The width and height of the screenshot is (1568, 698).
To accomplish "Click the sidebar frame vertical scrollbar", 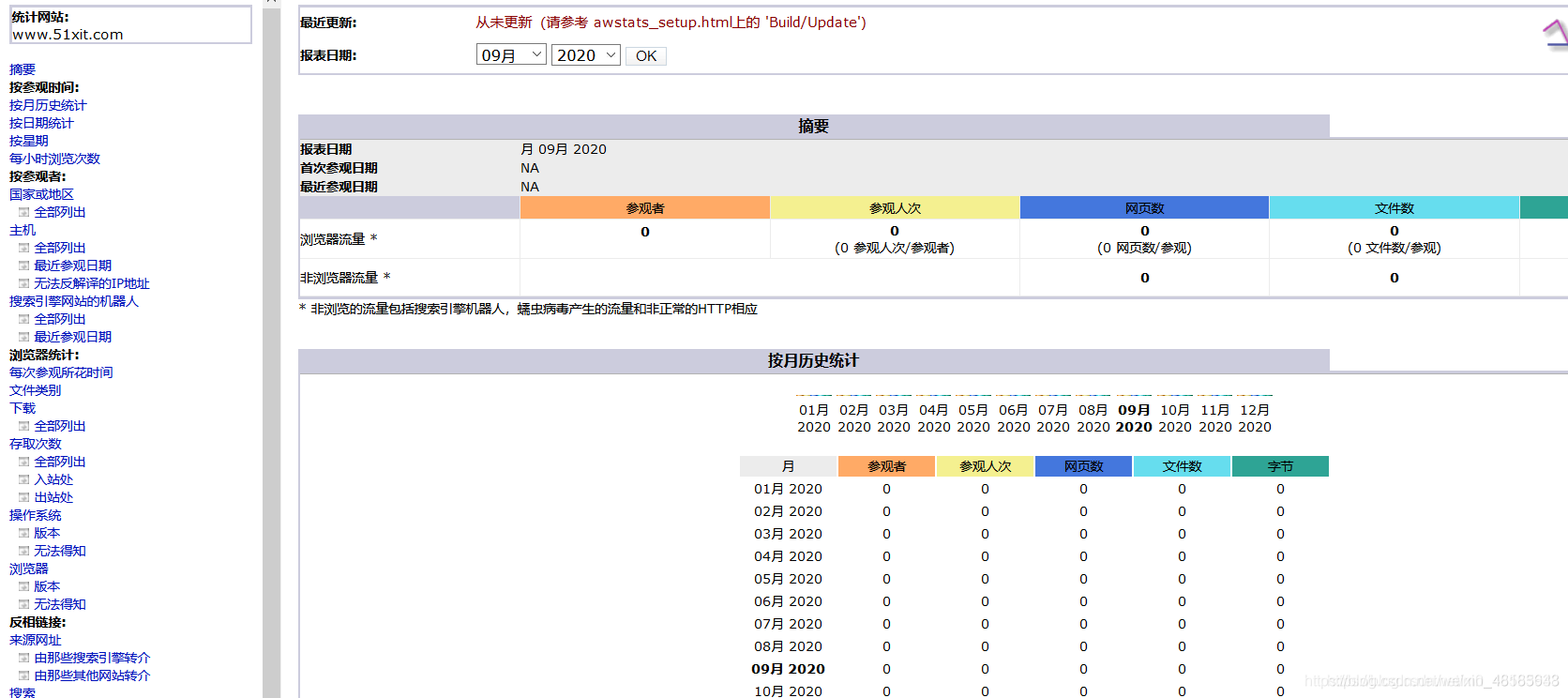I will tap(271, 352).
